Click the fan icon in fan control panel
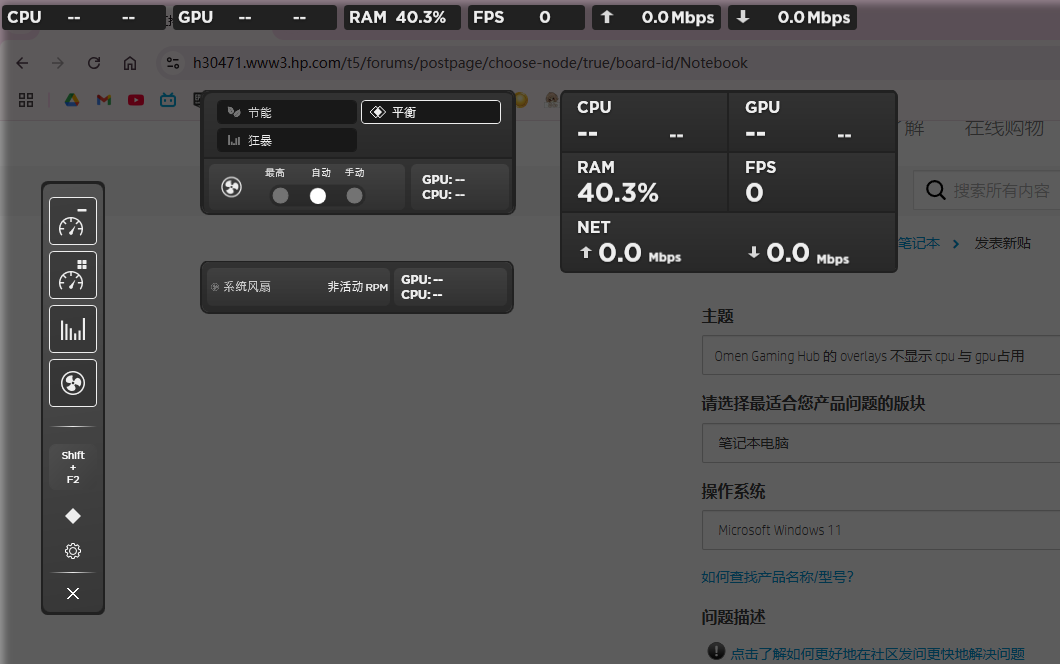The image size is (1060, 664). pos(231,187)
